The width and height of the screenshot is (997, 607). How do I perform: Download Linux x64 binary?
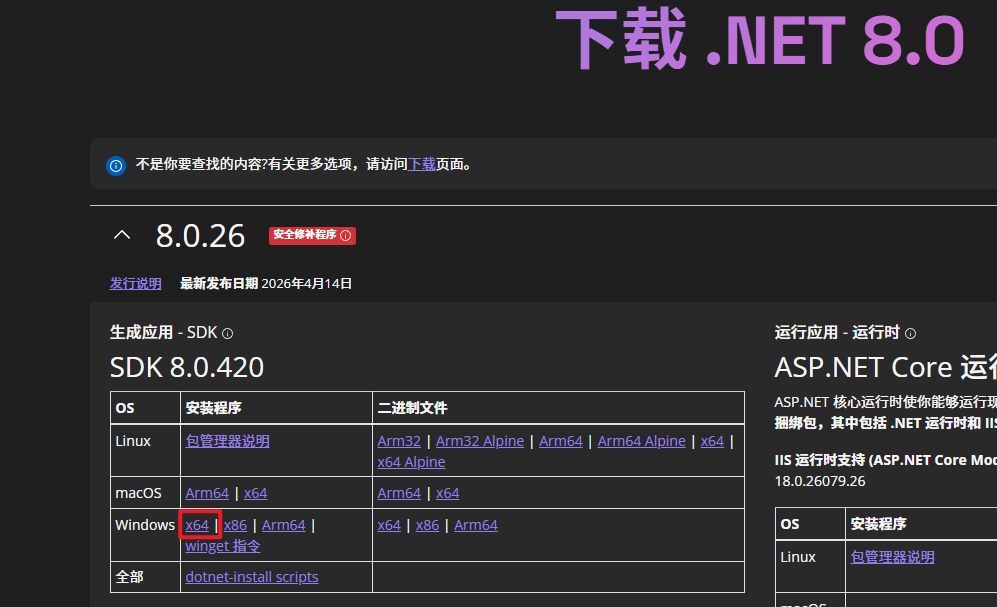[712, 441]
